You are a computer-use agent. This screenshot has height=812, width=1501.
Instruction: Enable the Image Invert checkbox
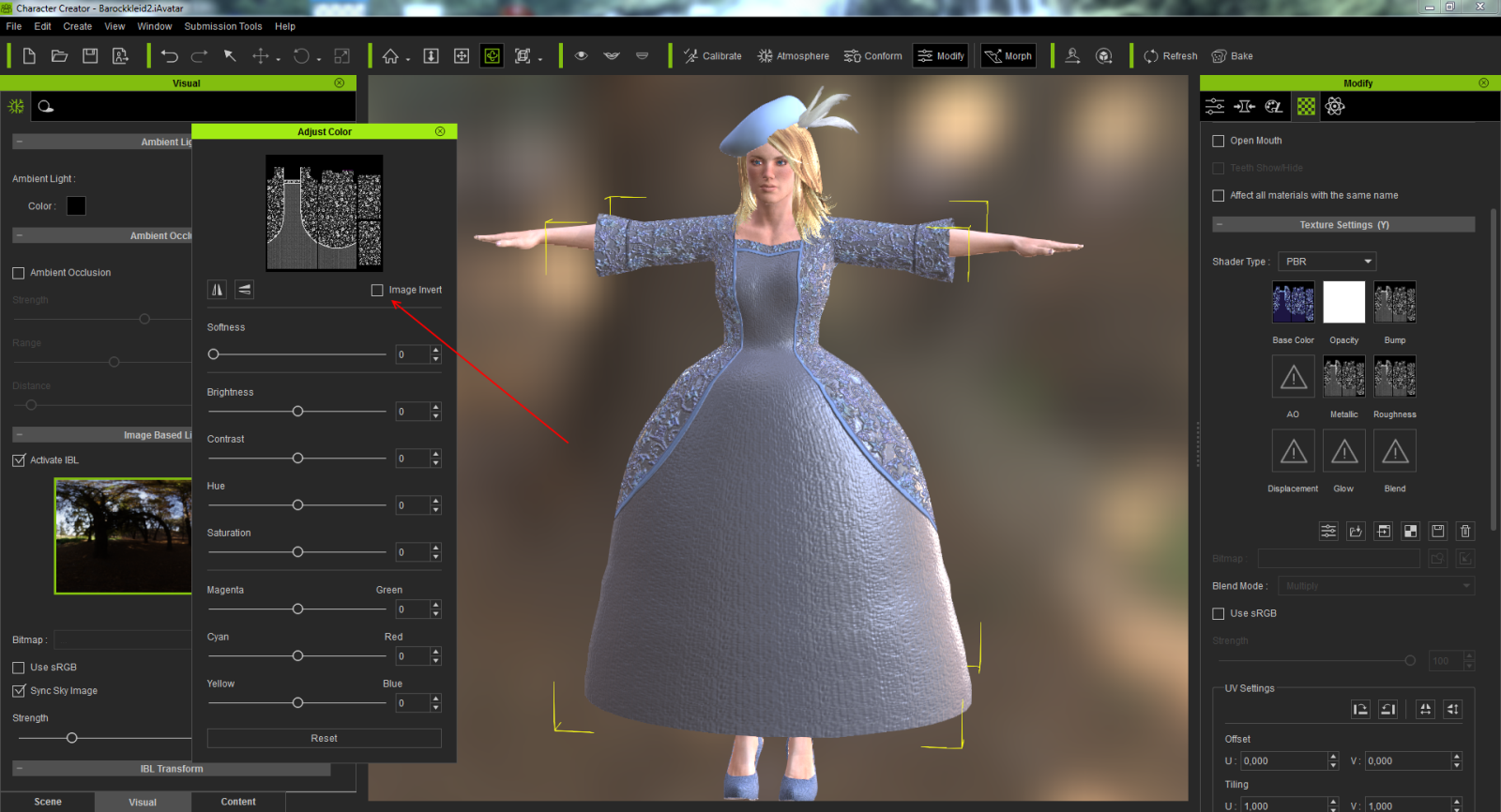coord(377,291)
